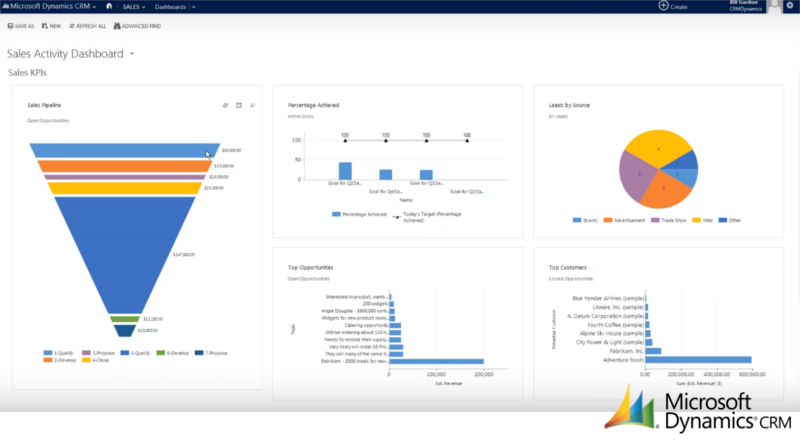
Task: Click the Home icon in the navigation bar
Action: point(108,6)
